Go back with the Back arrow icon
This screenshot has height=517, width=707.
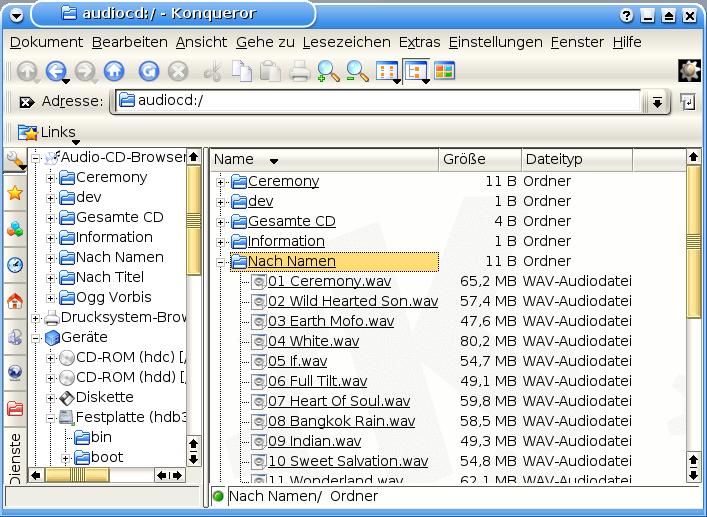click(x=56, y=71)
